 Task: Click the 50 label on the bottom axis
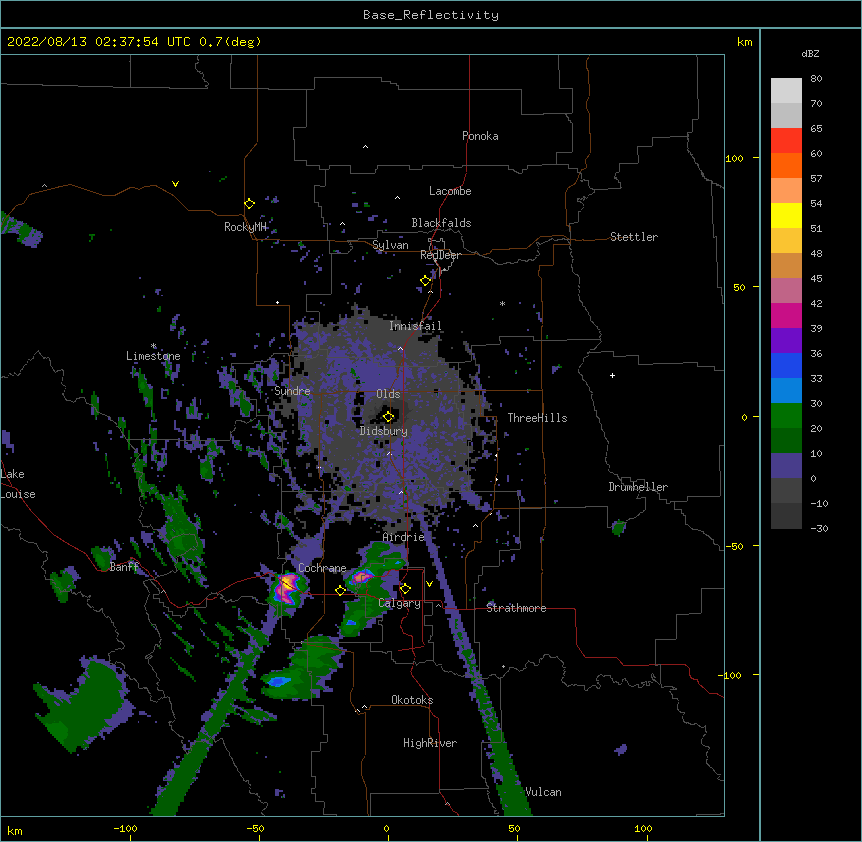coord(514,828)
